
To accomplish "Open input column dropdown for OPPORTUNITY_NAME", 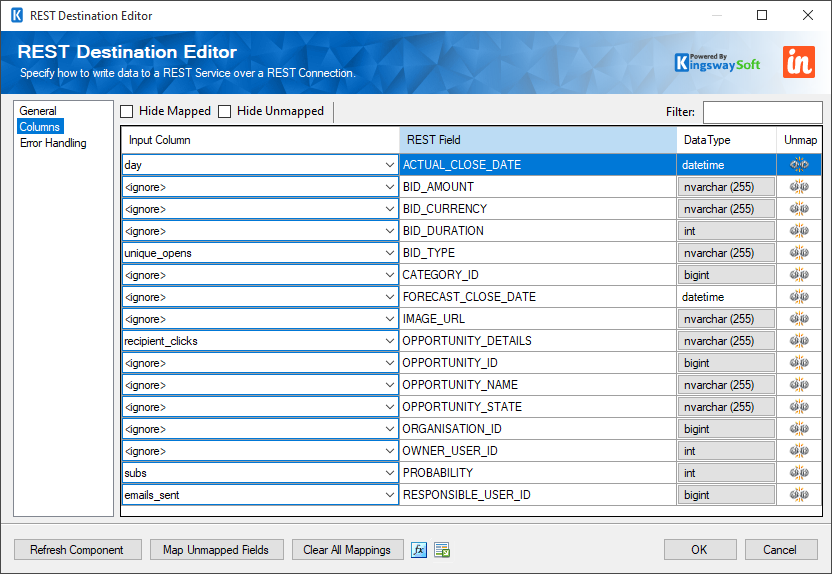I will (x=389, y=385).
